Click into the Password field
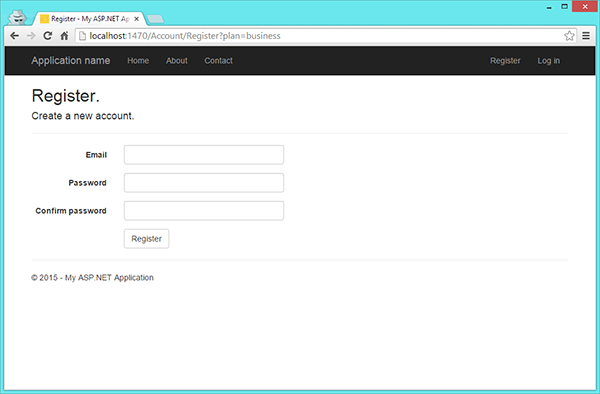This screenshot has width=600, height=394. tap(204, 183)
